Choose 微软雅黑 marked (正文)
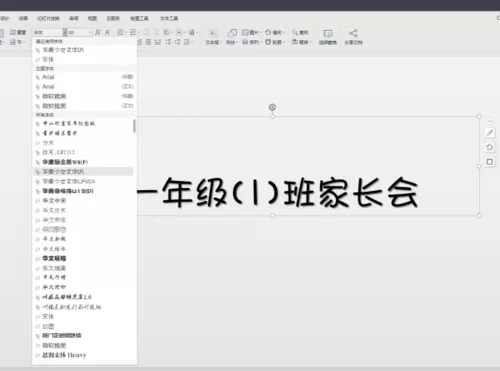This screenshot has height=371, width=500. 84,106
